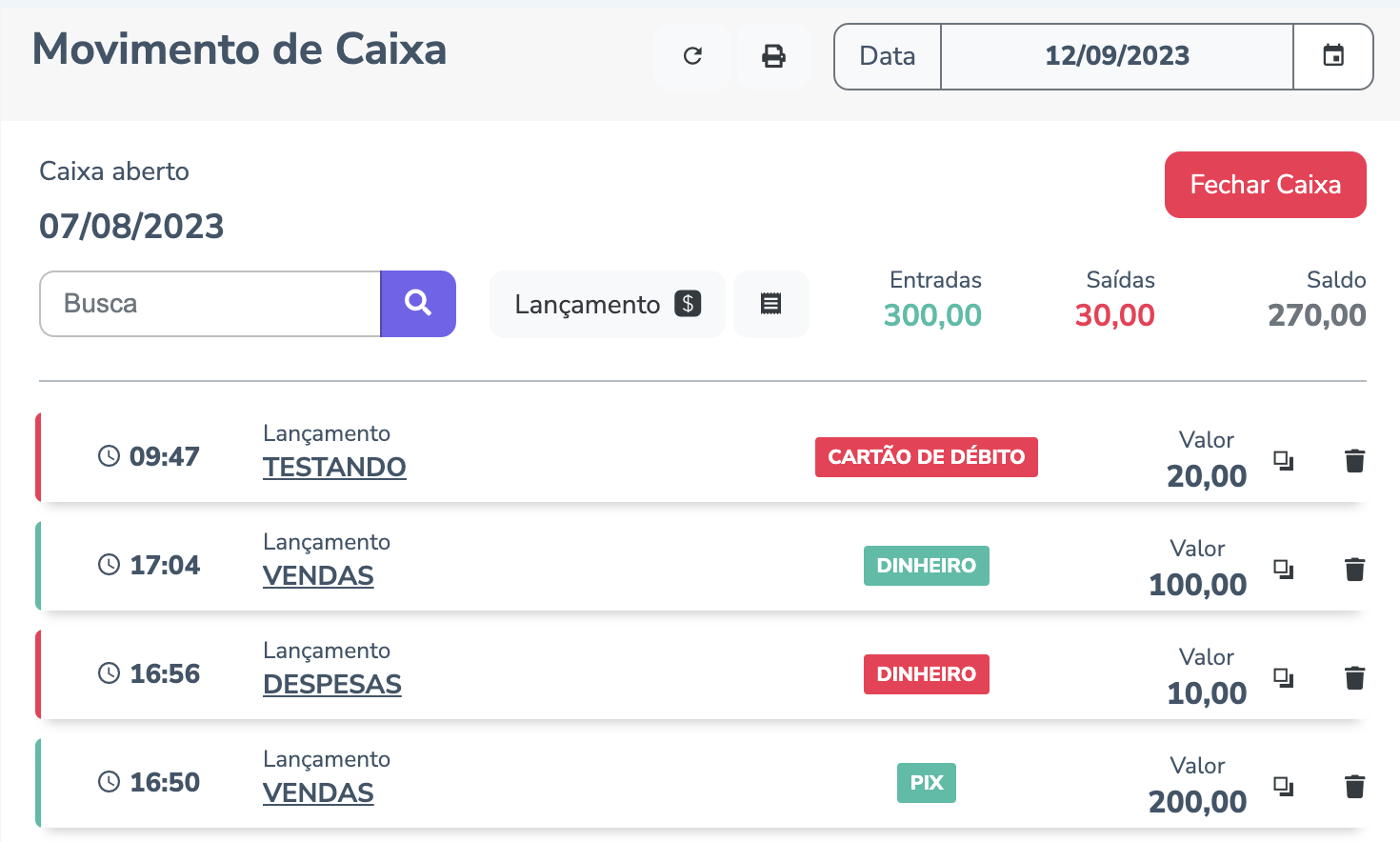This screenshot has width=1400, height=842.
Task: Delete the 16:50 PIX VENDAS entry
Action: click(1354, 787)
